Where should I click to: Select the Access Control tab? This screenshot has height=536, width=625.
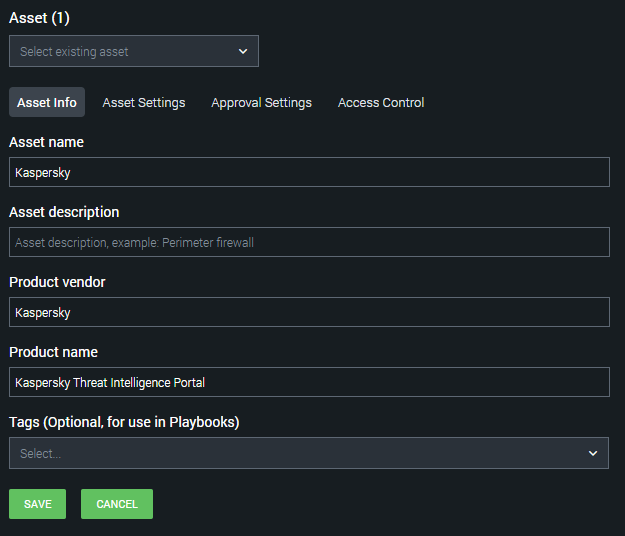381,102
